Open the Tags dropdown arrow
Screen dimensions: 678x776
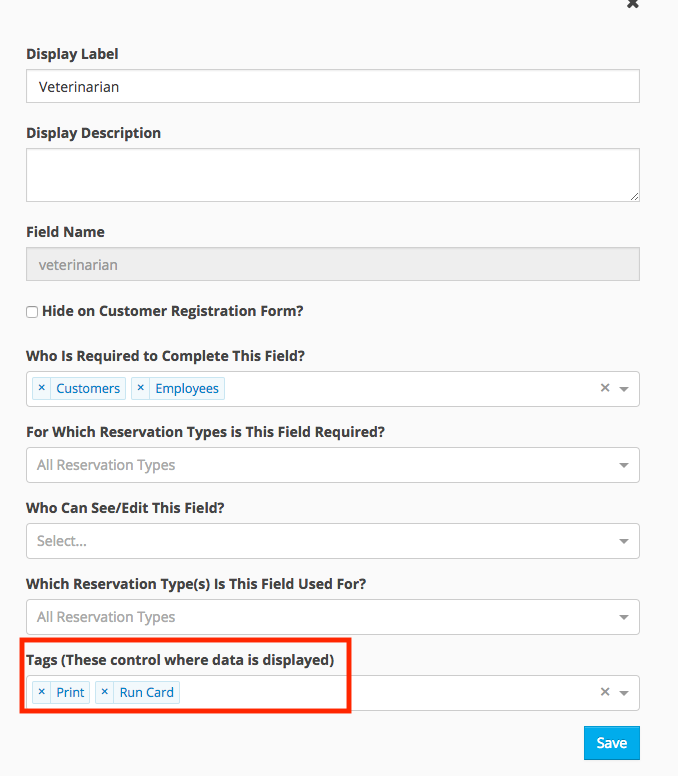[624, 693]
